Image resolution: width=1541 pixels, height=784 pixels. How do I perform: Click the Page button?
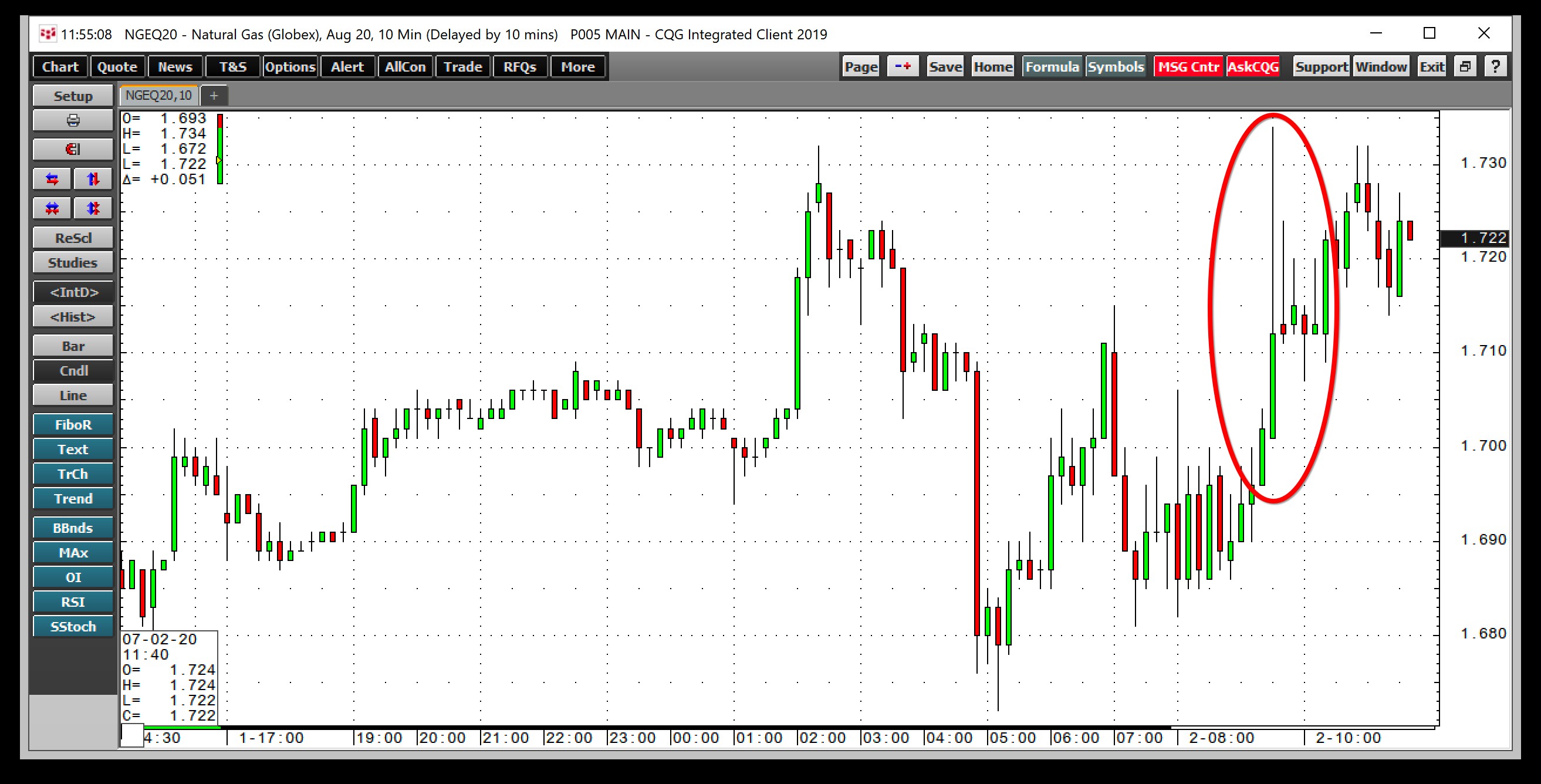[x=861, y=66]
